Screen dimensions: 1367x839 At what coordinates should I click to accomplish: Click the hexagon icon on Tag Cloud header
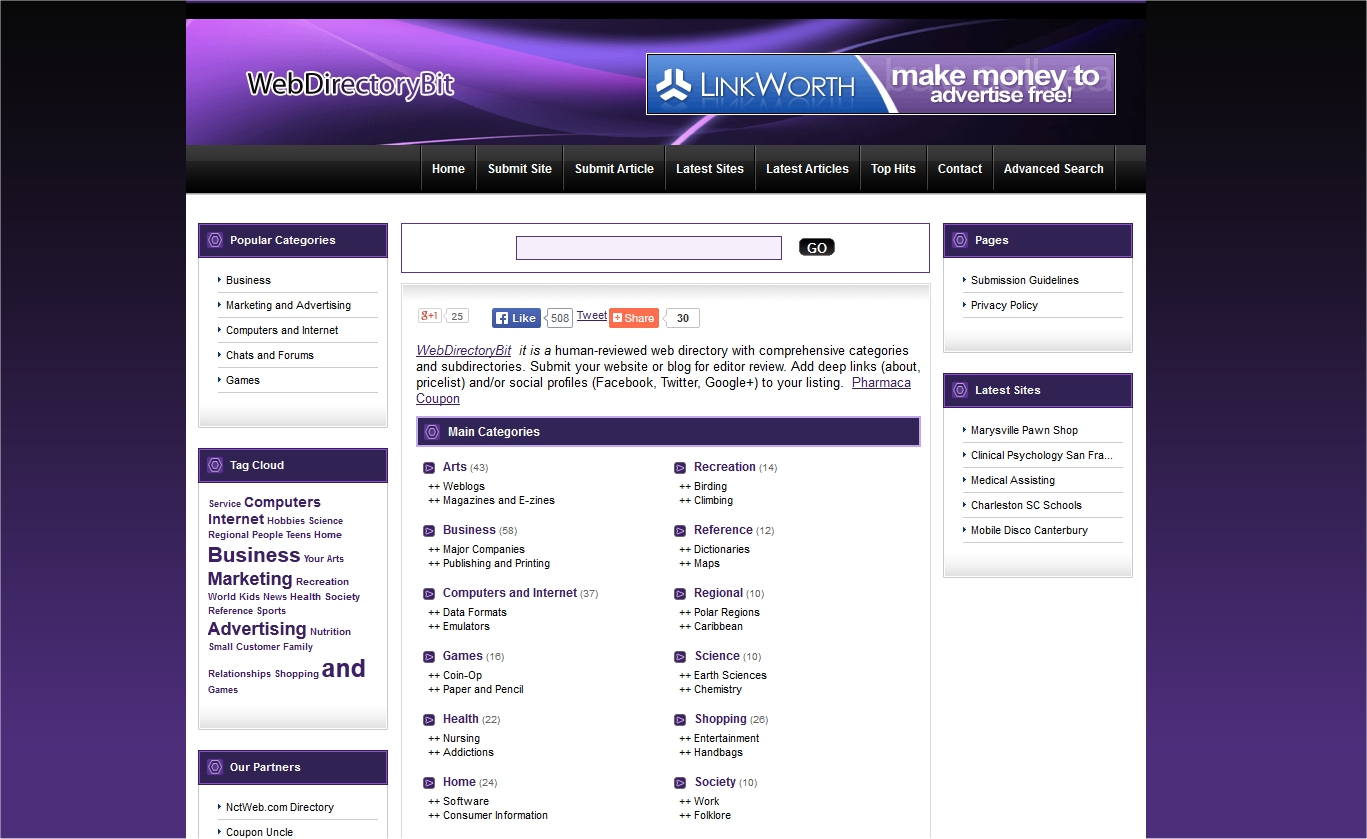(215, 465)
